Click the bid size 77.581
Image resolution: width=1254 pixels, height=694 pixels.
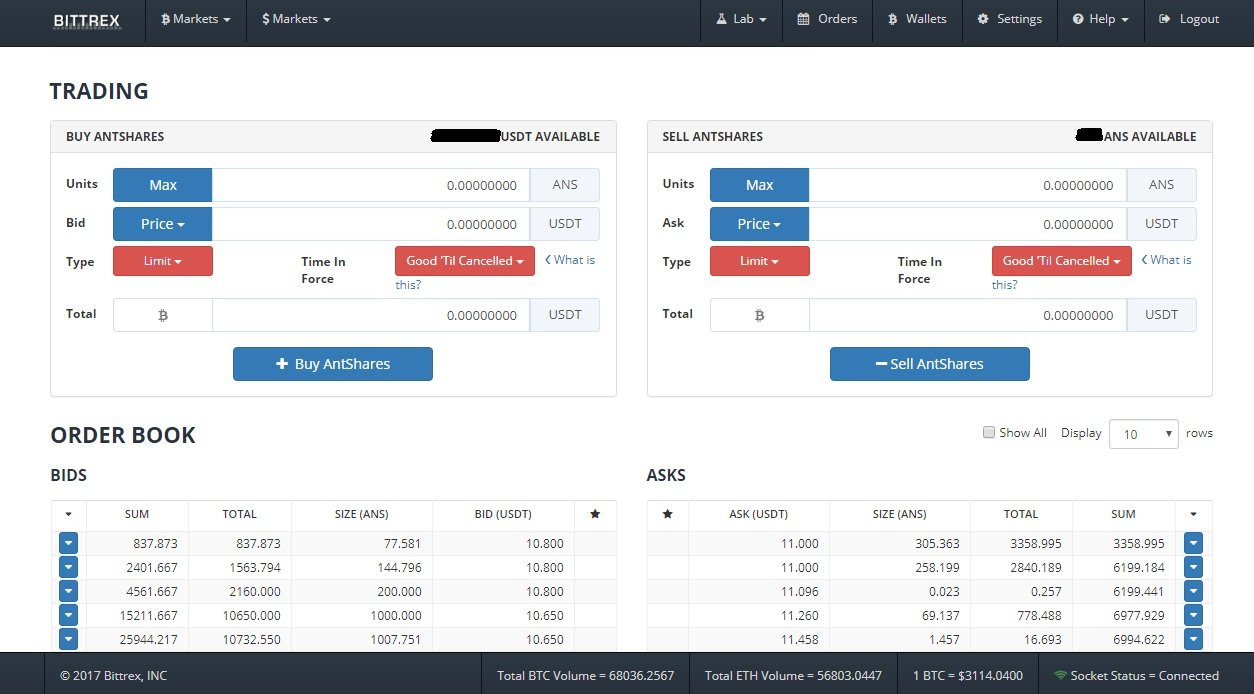tap(402, 544)
